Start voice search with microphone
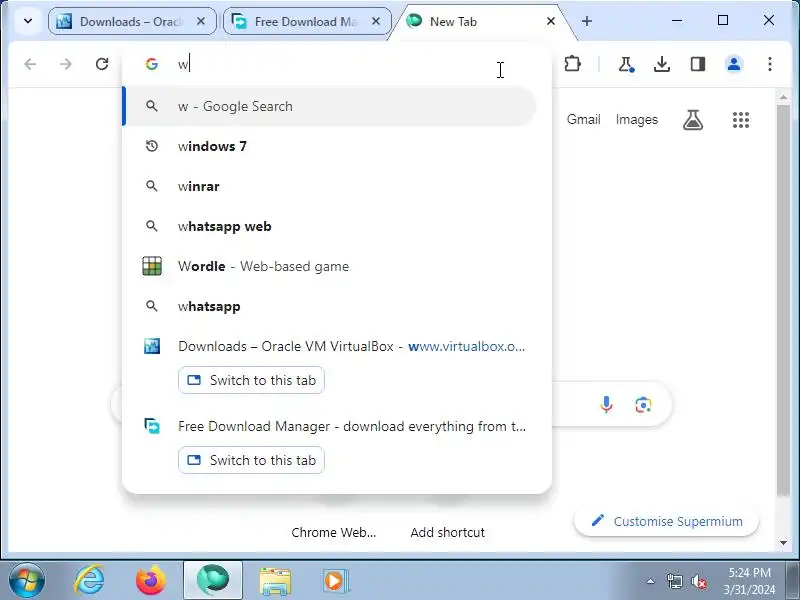Viewport: 800px width, 600px height. pyautogui.click(x=606, y=405)
